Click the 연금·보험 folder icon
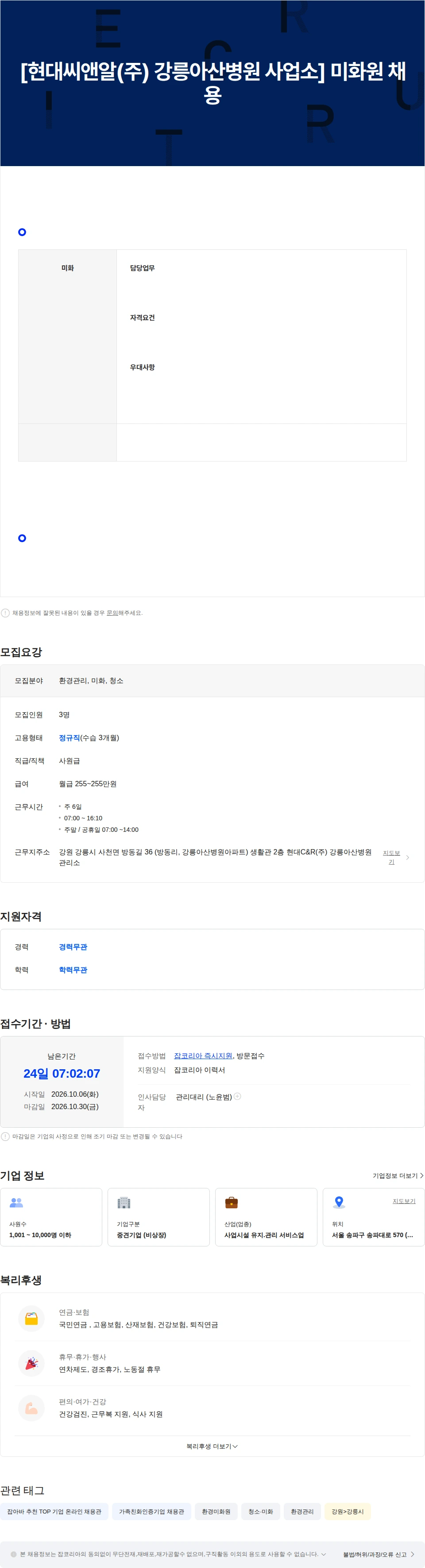This screenshot has width=425, height=1568. [x=31, y=1319]
